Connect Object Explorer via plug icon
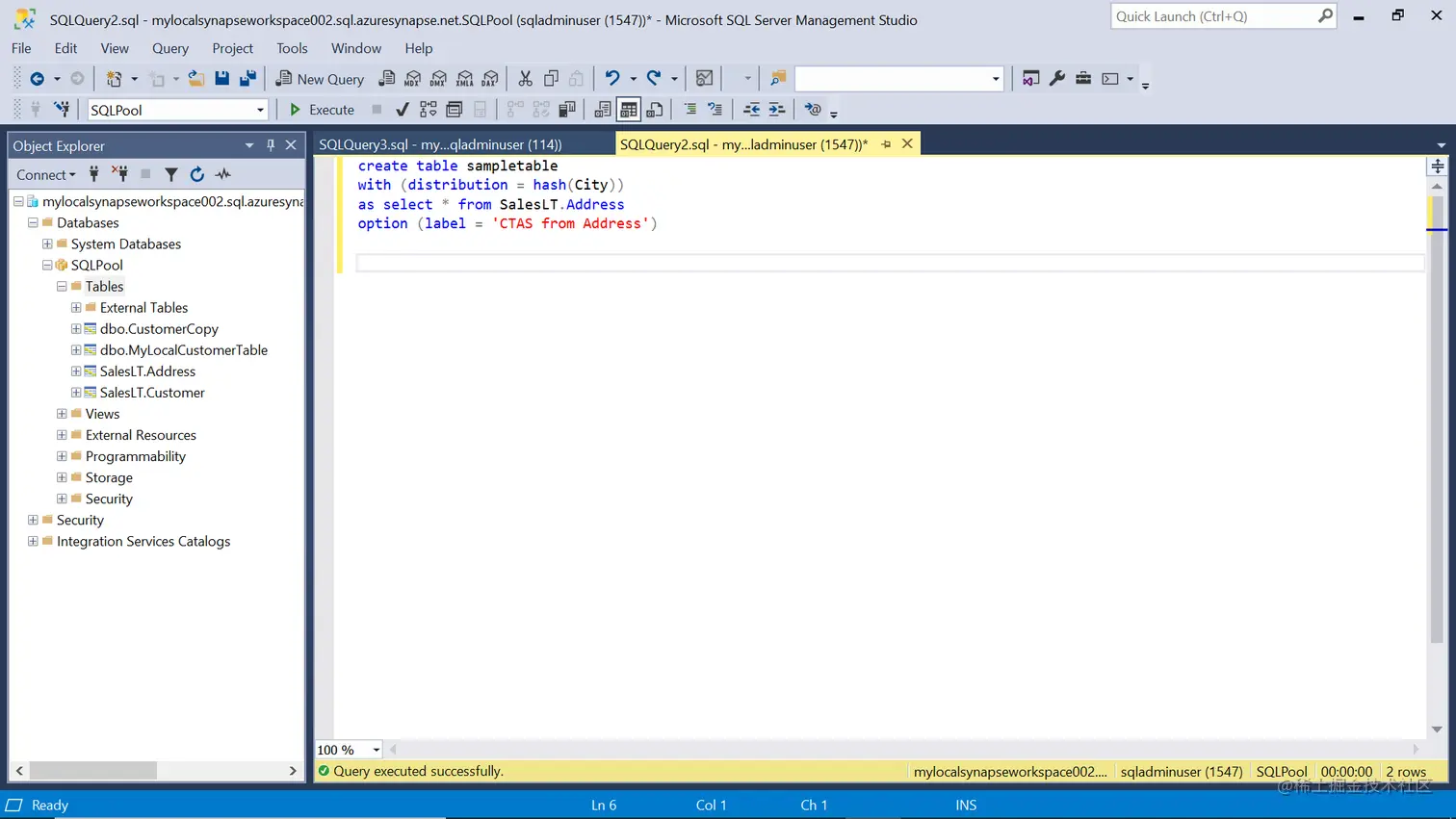The width and height of the screenshot is (1456, 819). 94,174
